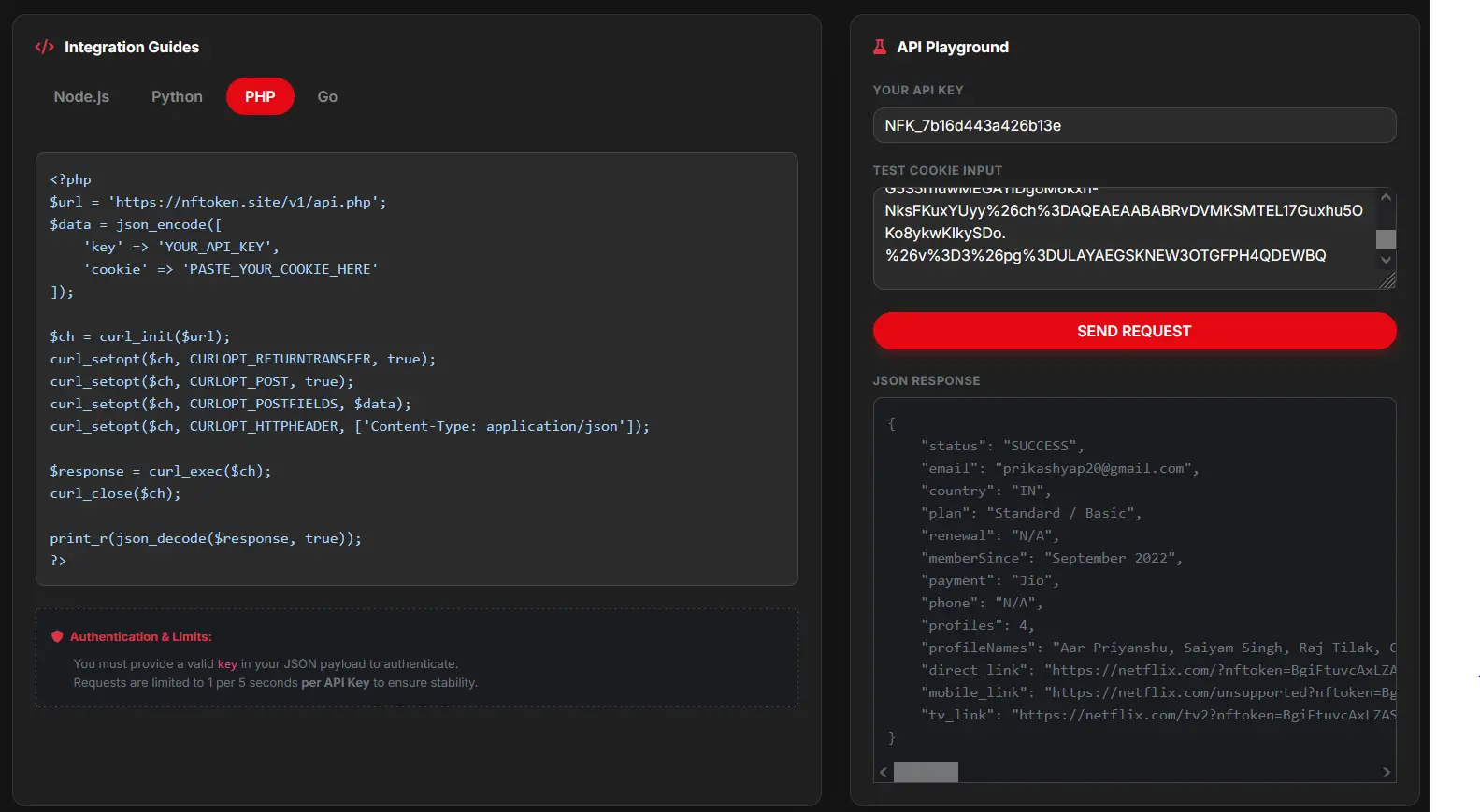Click the CURLOPT_POSTFIELDS code line

coord(231,404)
